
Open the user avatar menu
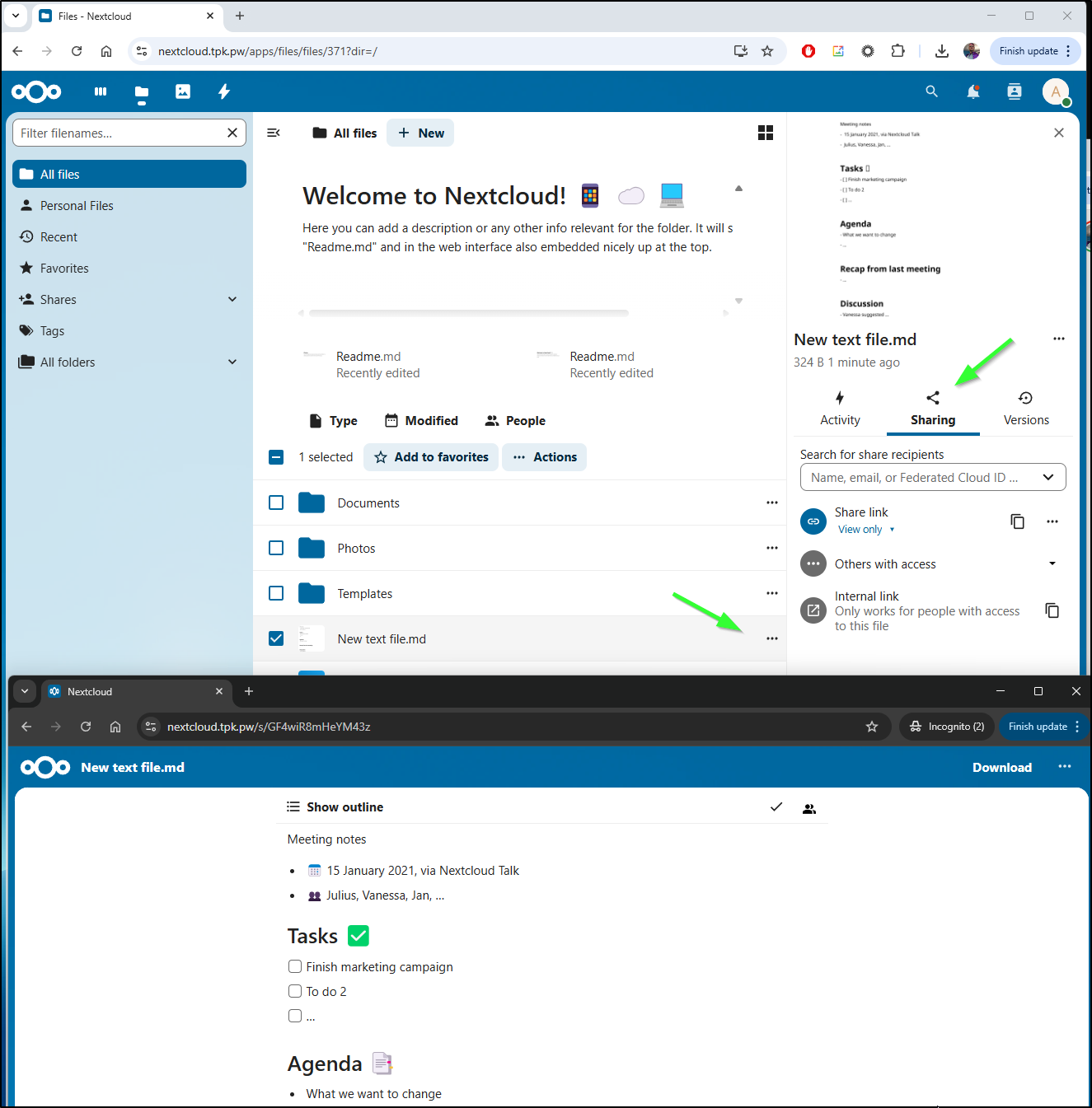1056,91
